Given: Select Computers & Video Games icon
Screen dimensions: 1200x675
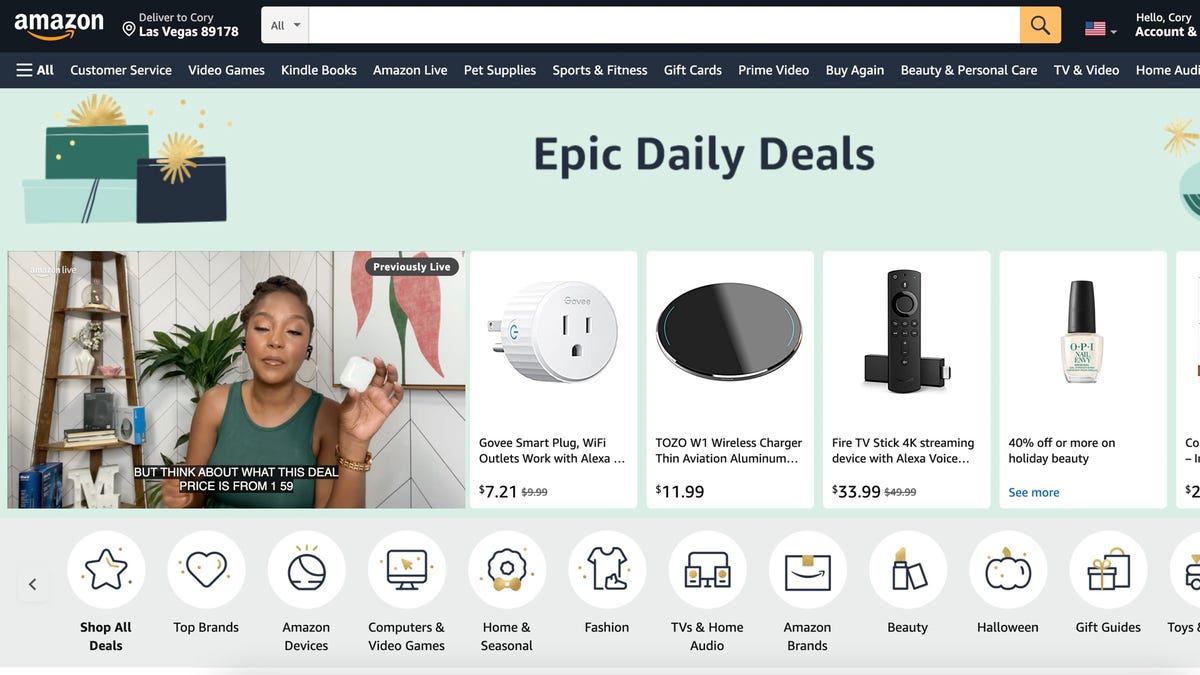Looking at the screenshot, I should click(x=406, y=570).
